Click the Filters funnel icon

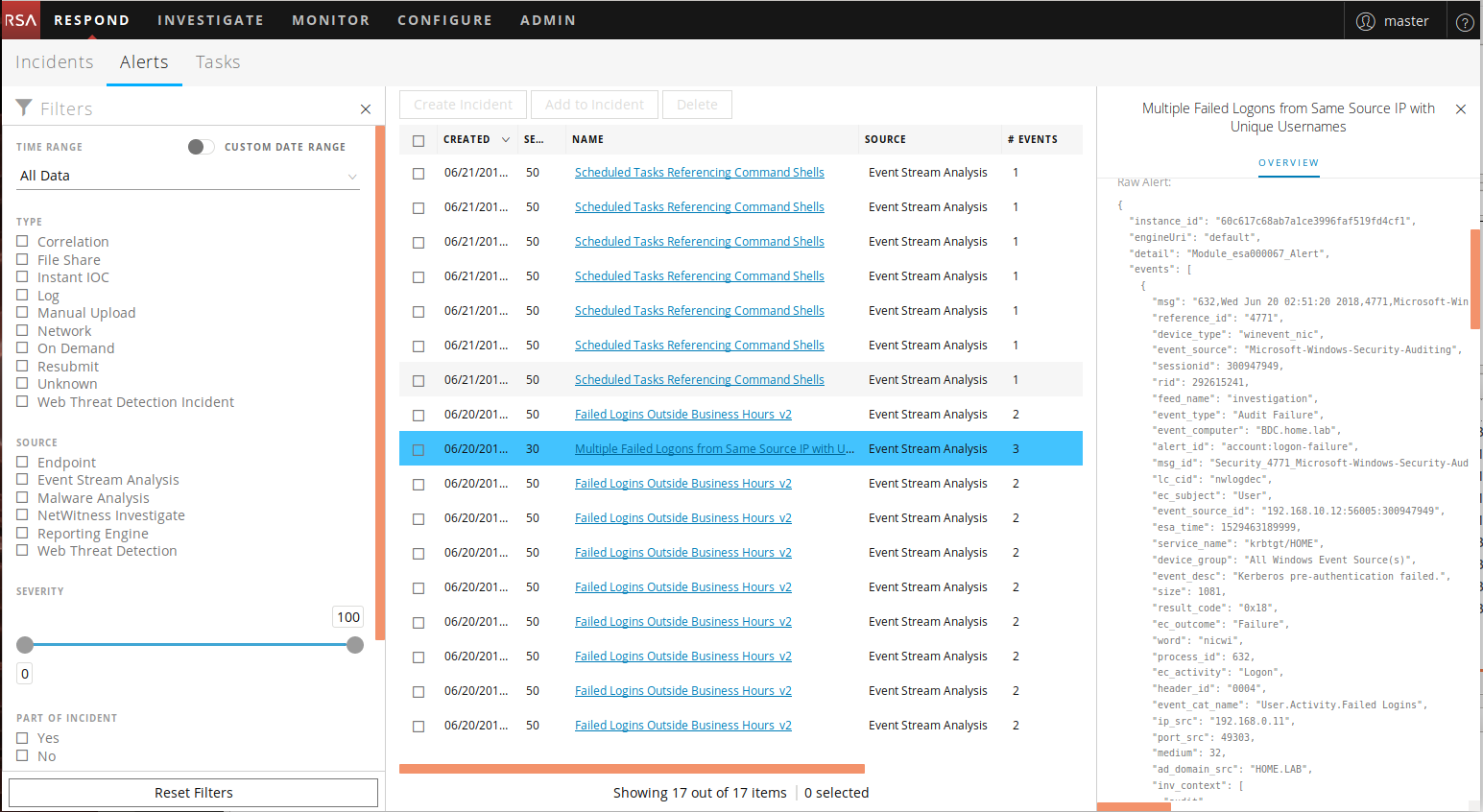(x=24, y=107)
